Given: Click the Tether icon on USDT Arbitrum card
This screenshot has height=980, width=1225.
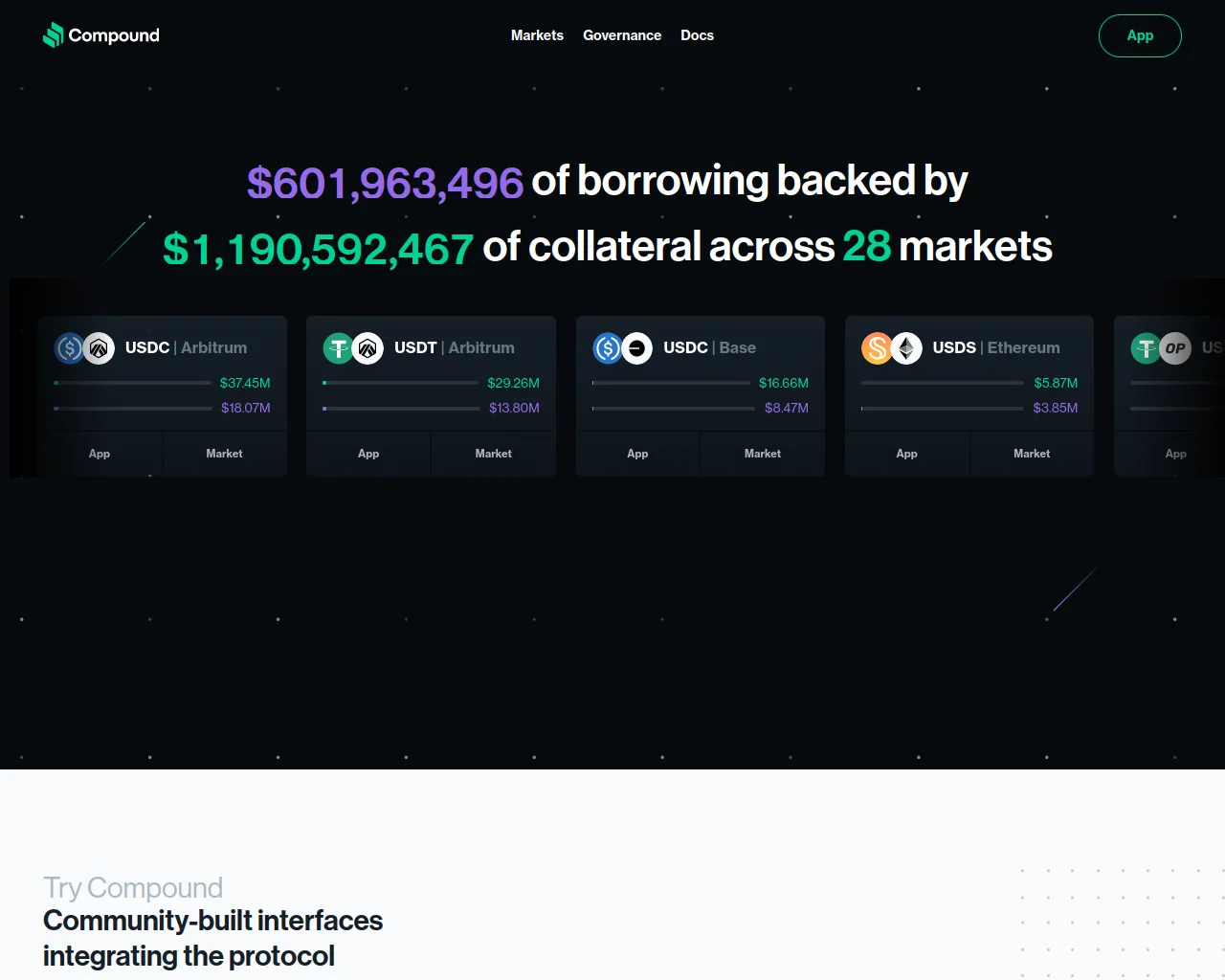Looking at the screenshot, I should point(338,348).
